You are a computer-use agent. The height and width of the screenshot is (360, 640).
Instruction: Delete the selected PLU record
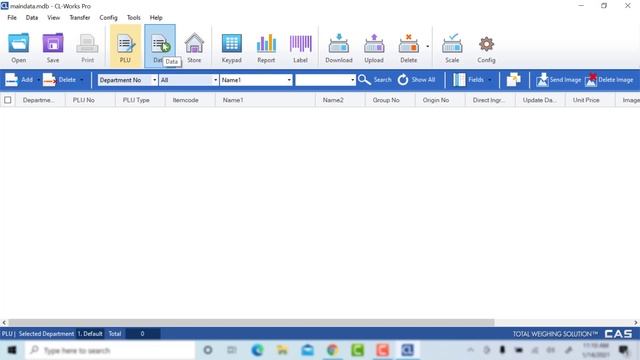click(60, 80)
